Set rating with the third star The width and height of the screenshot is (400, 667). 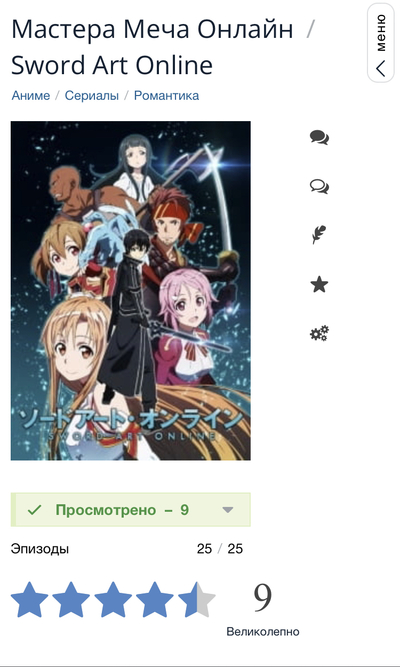click(x=113, y=599)
